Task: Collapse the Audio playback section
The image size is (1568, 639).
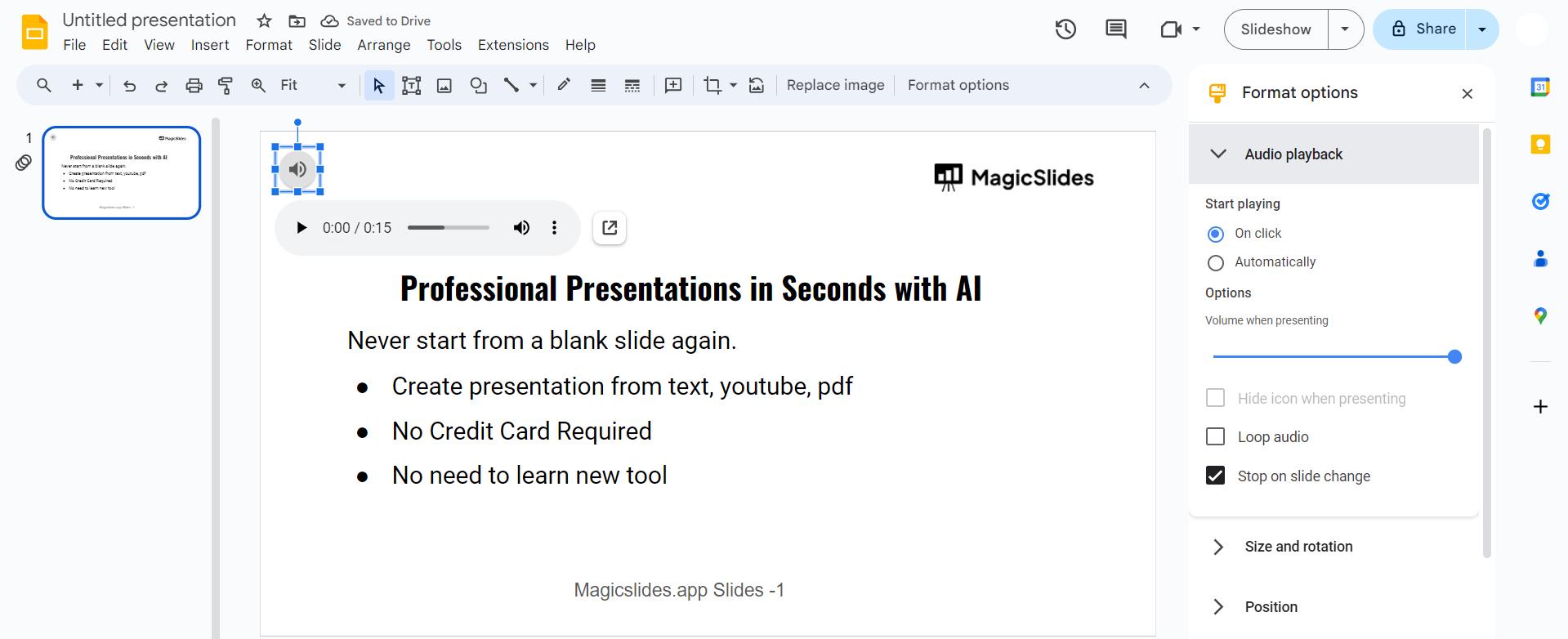Action: tap(1333, 154)
